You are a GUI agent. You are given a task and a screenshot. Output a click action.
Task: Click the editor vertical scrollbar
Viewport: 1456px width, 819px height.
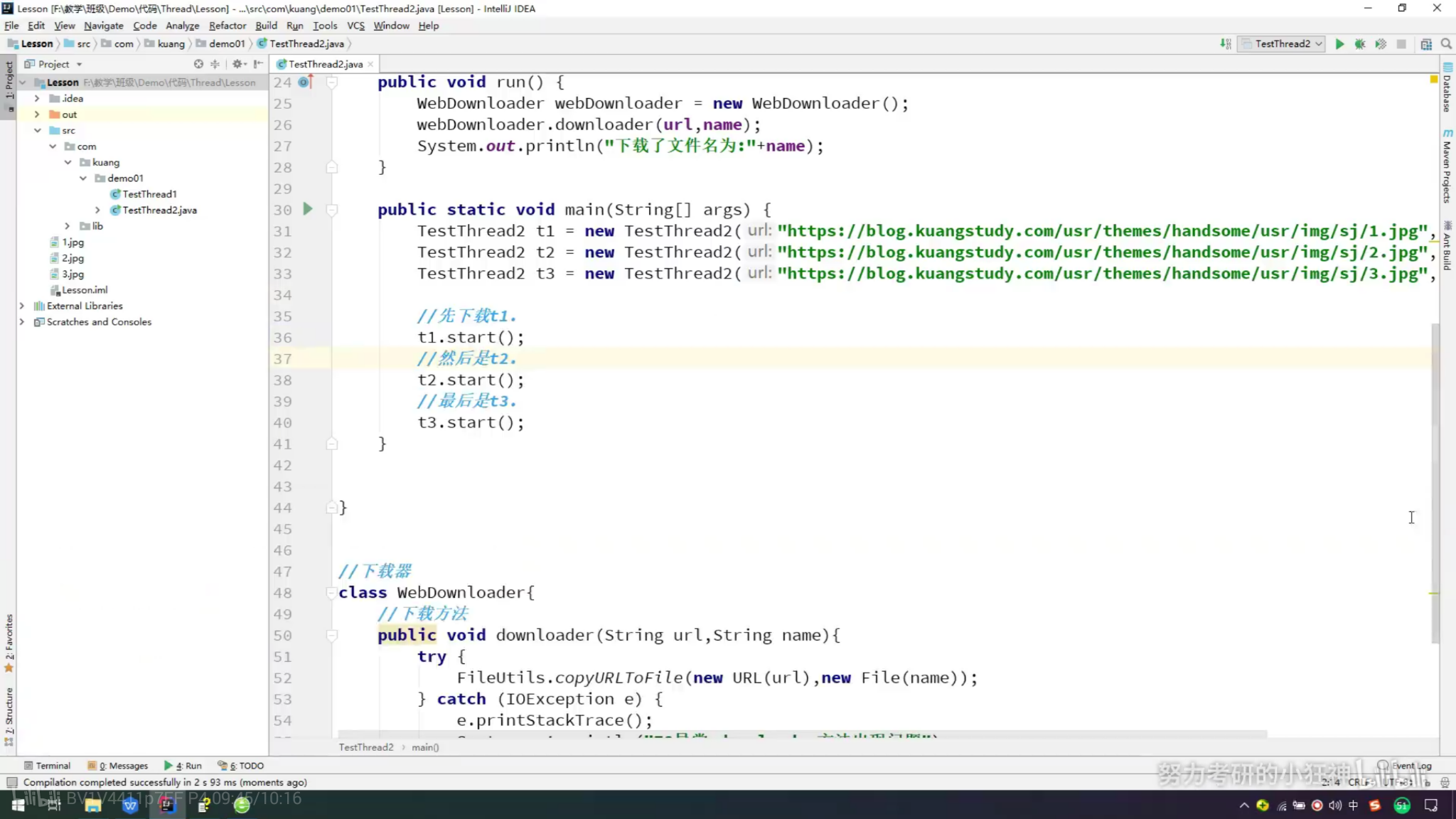coord(1435,483)
